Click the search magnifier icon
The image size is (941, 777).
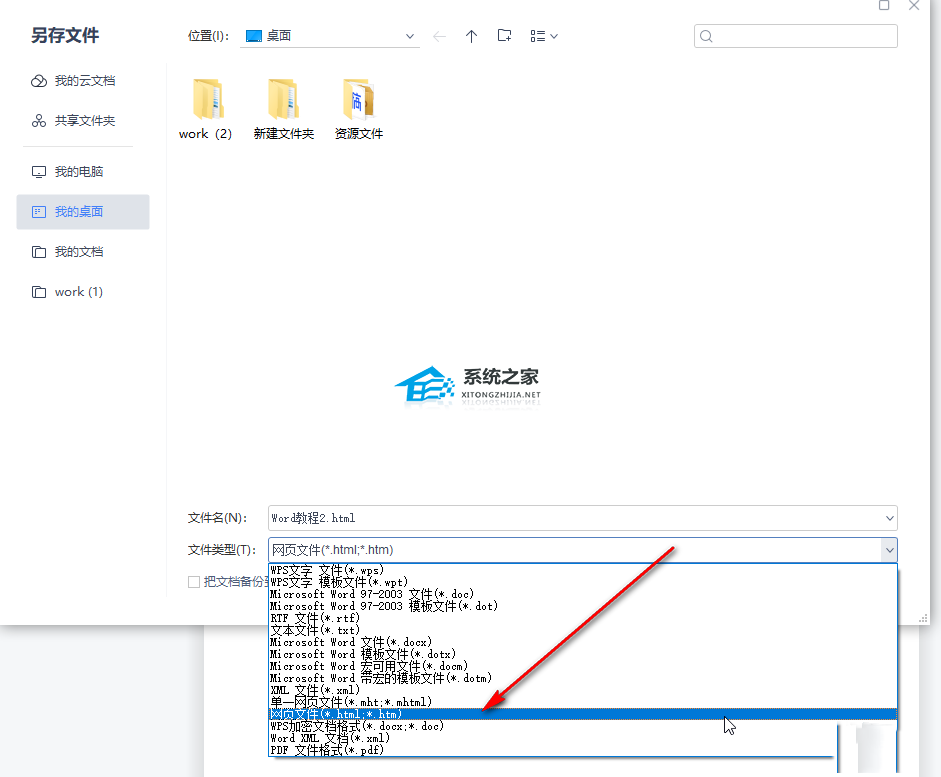[706, 37]
